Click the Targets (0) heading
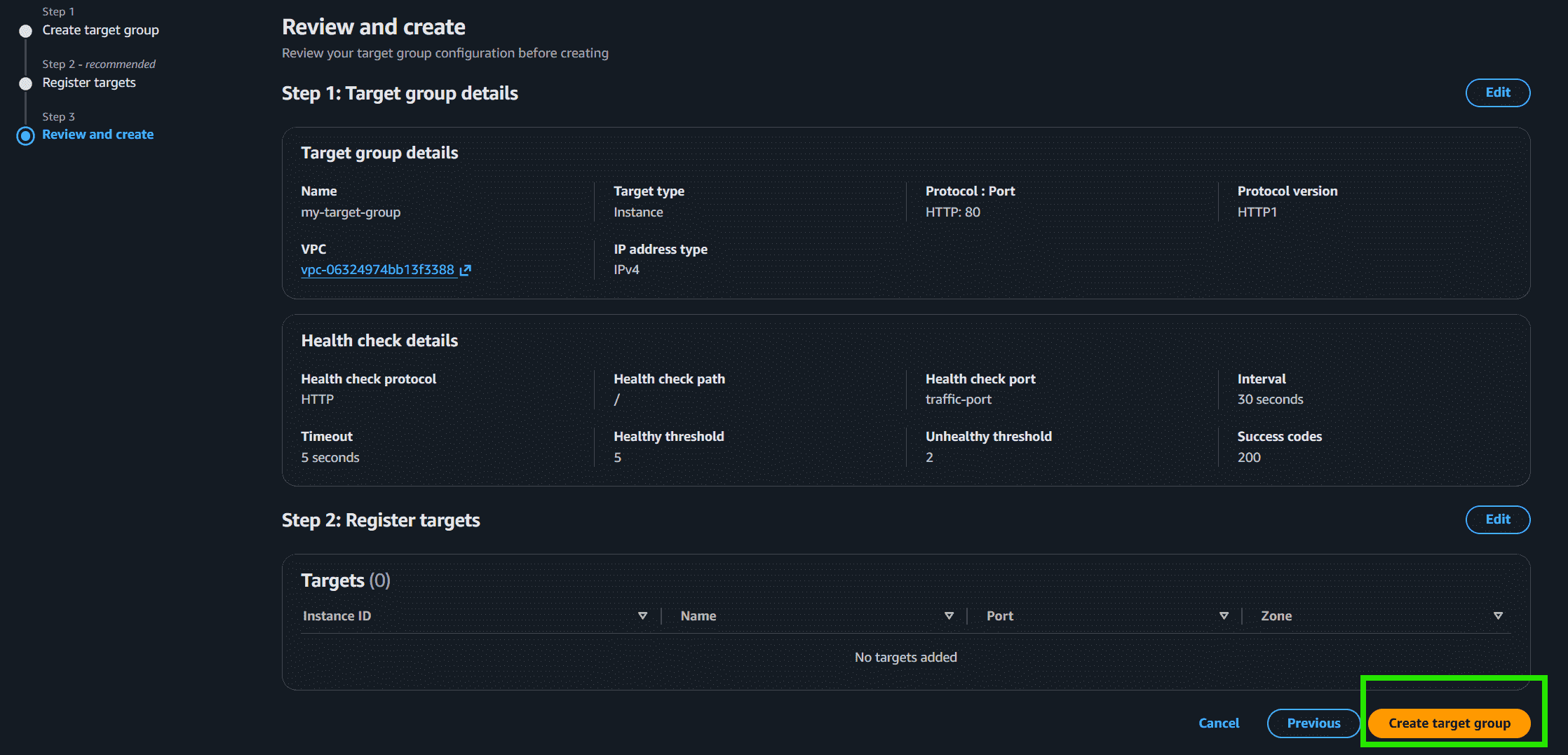Image resolution: width=1568 pixels, height=755 pixels. coord(346,580)
